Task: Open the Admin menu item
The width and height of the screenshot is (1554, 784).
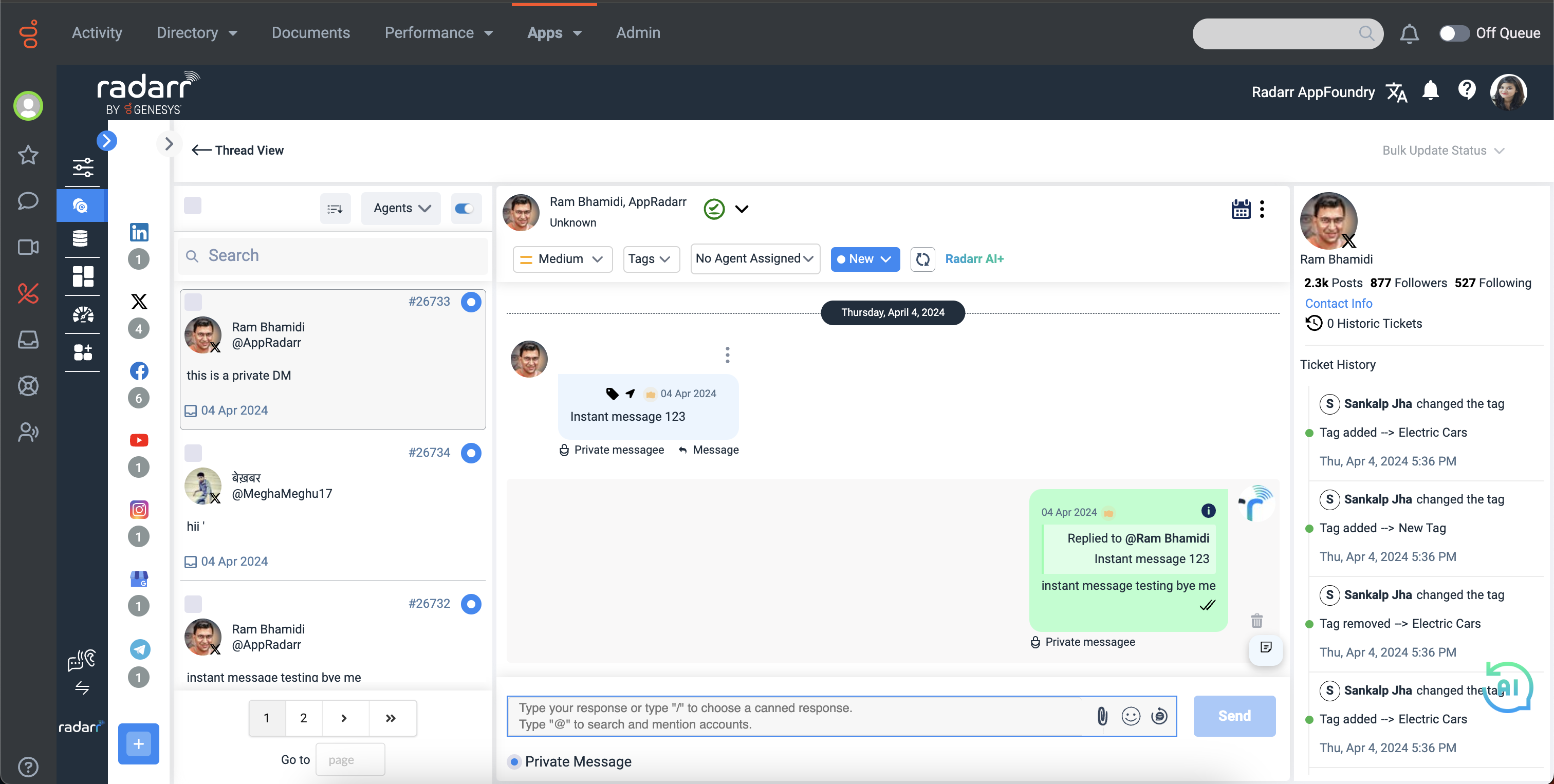Action: click(x=638, y=32)
